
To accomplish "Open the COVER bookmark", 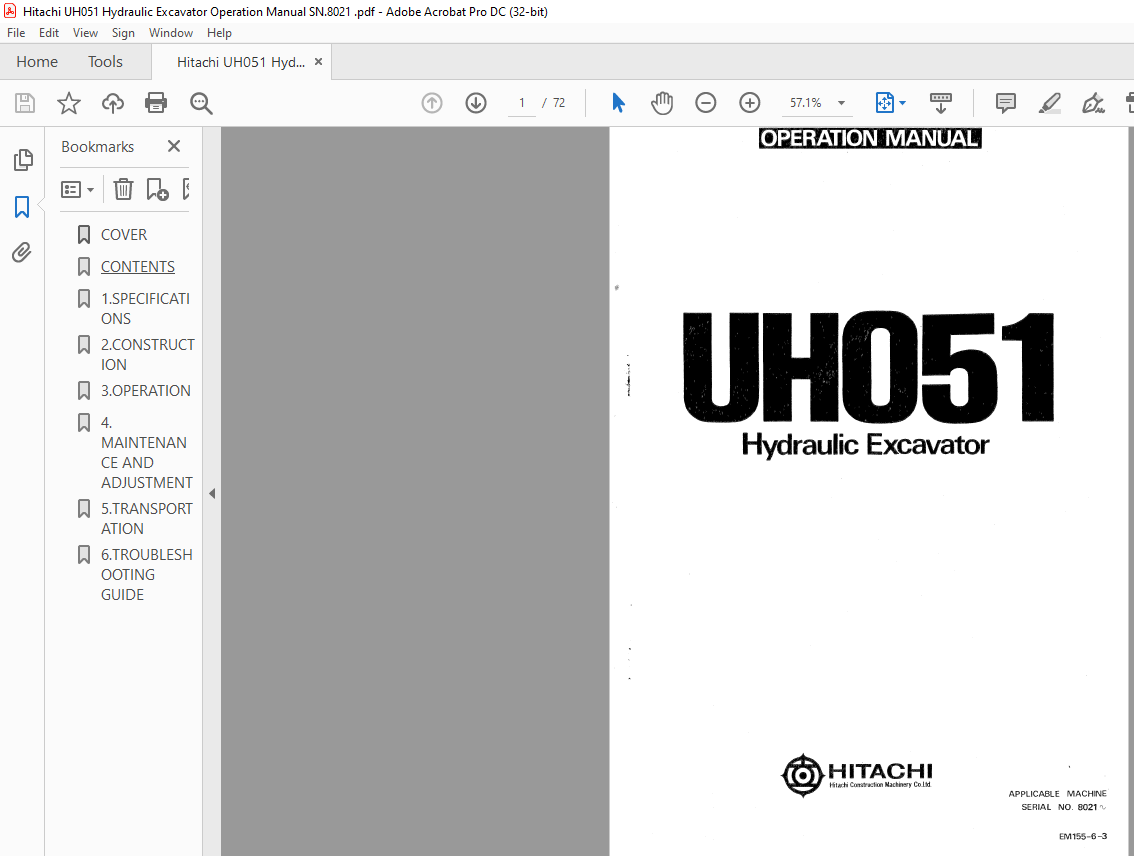I will click(x=124, y=235).
